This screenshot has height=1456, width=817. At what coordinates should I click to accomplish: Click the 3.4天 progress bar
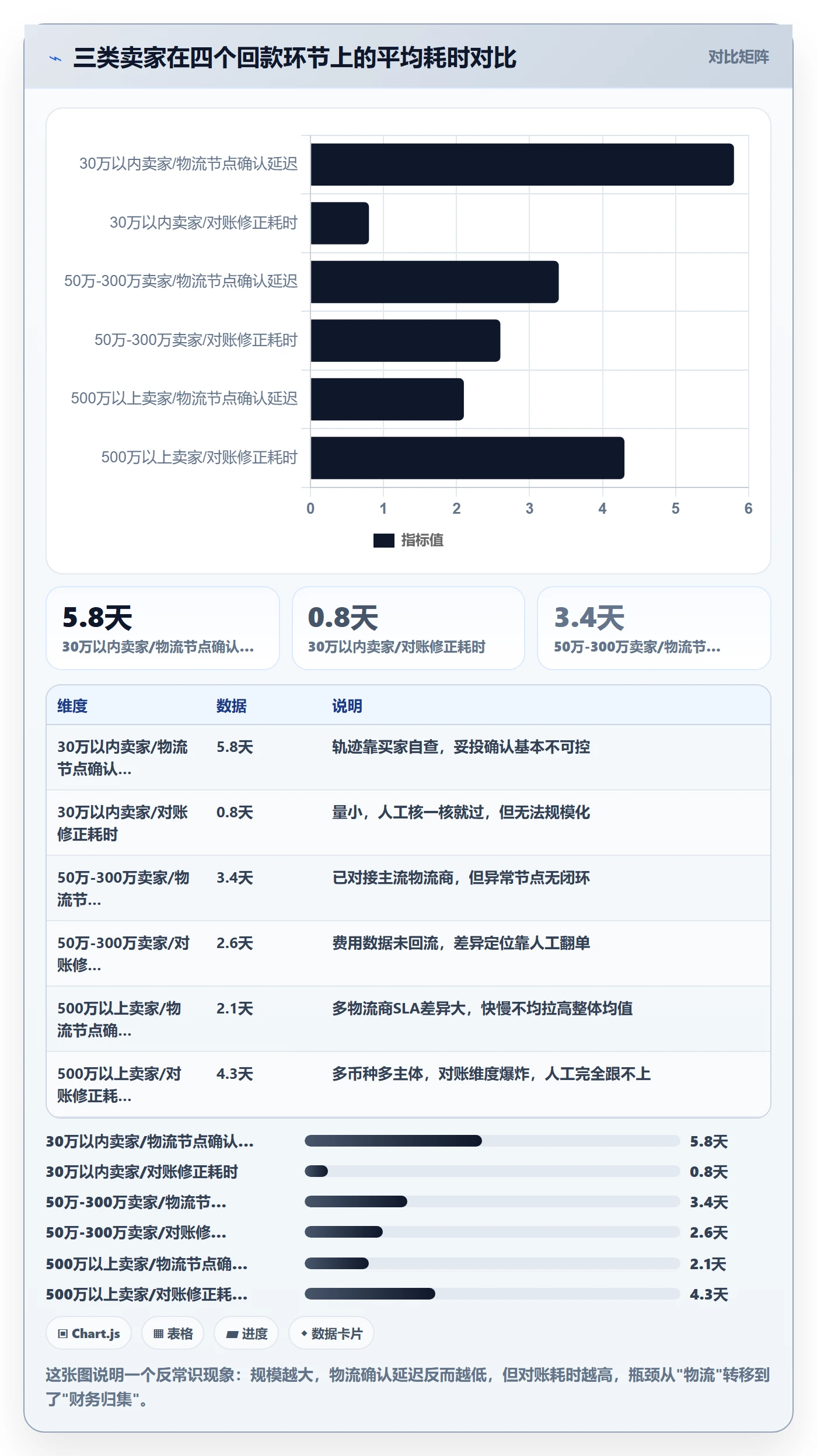click(493, 1201)
